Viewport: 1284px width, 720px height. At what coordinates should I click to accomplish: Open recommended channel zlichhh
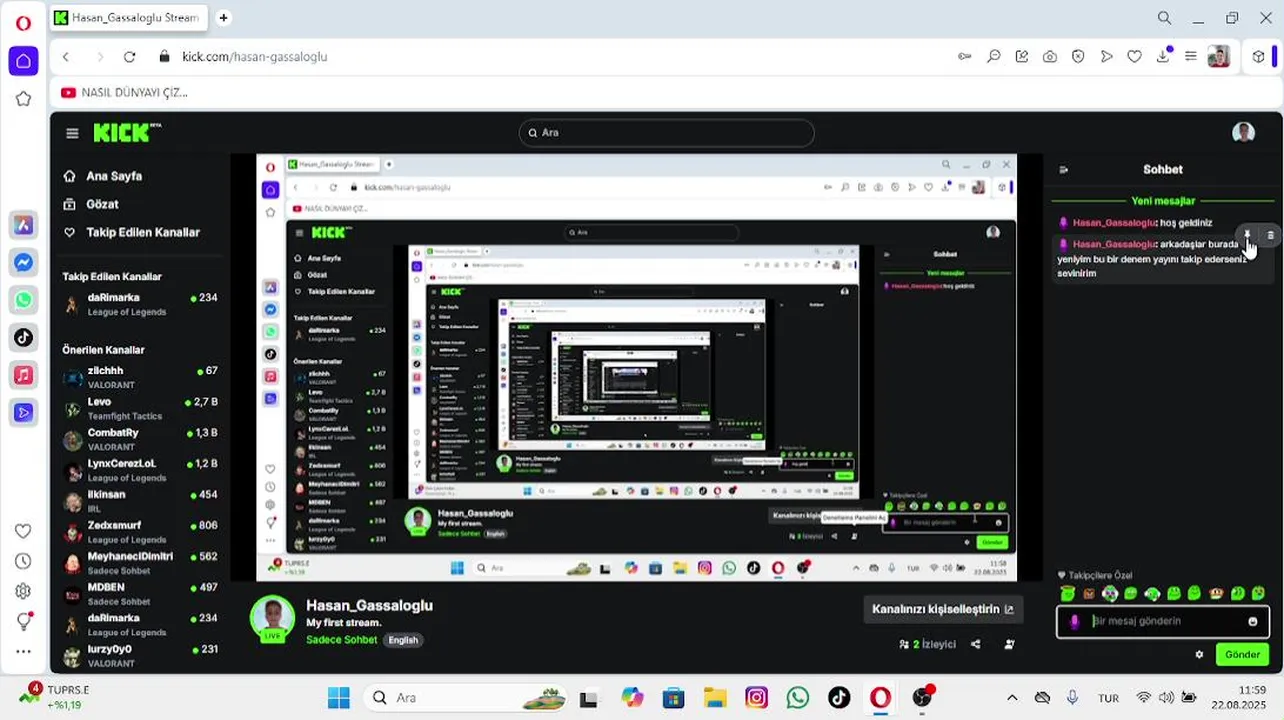tap(140, 377)
